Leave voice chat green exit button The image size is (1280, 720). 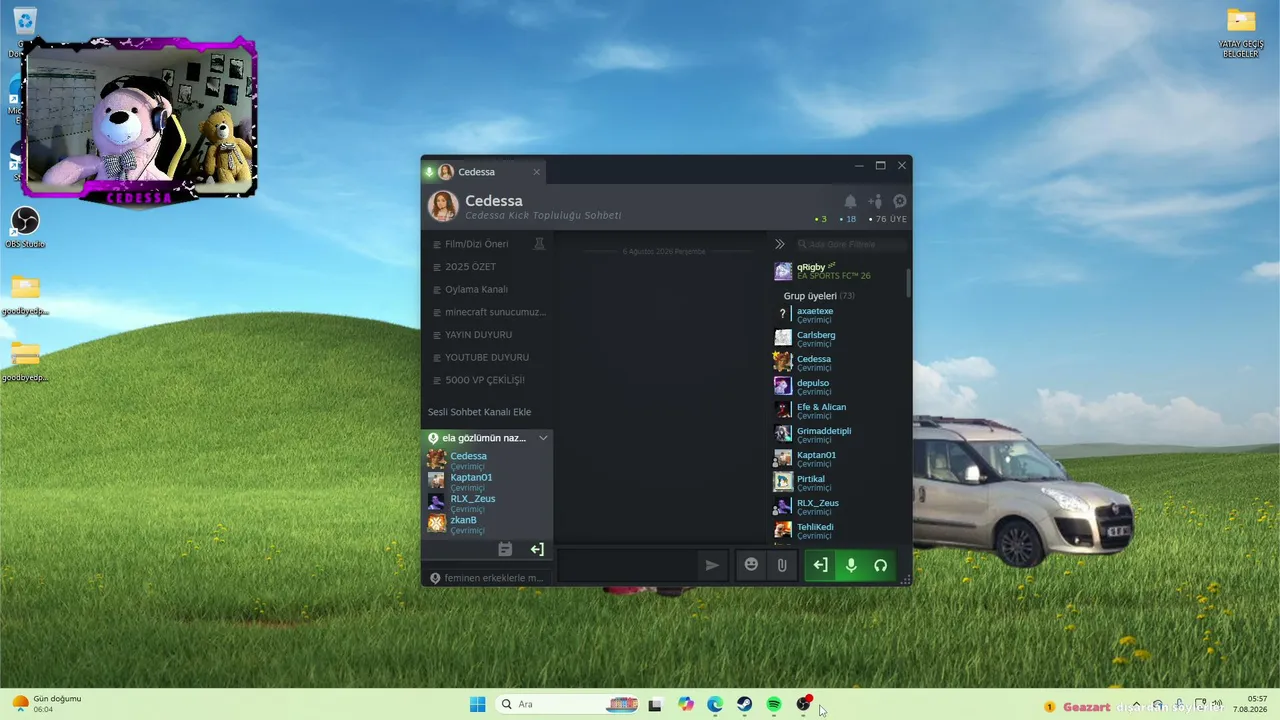click(820, 565)
